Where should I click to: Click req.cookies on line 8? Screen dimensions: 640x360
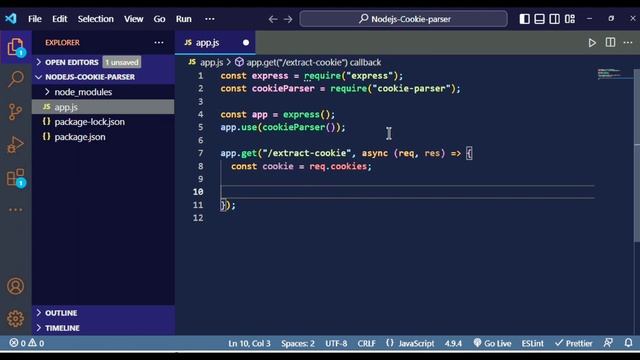[338, 167]
